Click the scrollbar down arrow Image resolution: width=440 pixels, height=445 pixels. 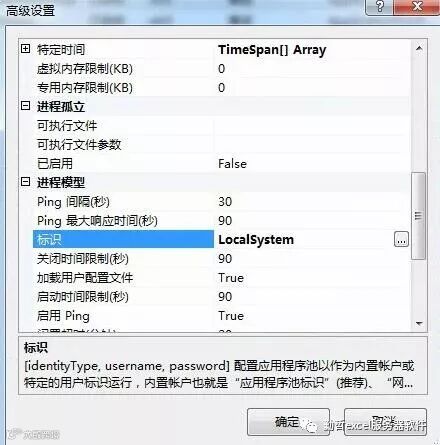(419, 323)
